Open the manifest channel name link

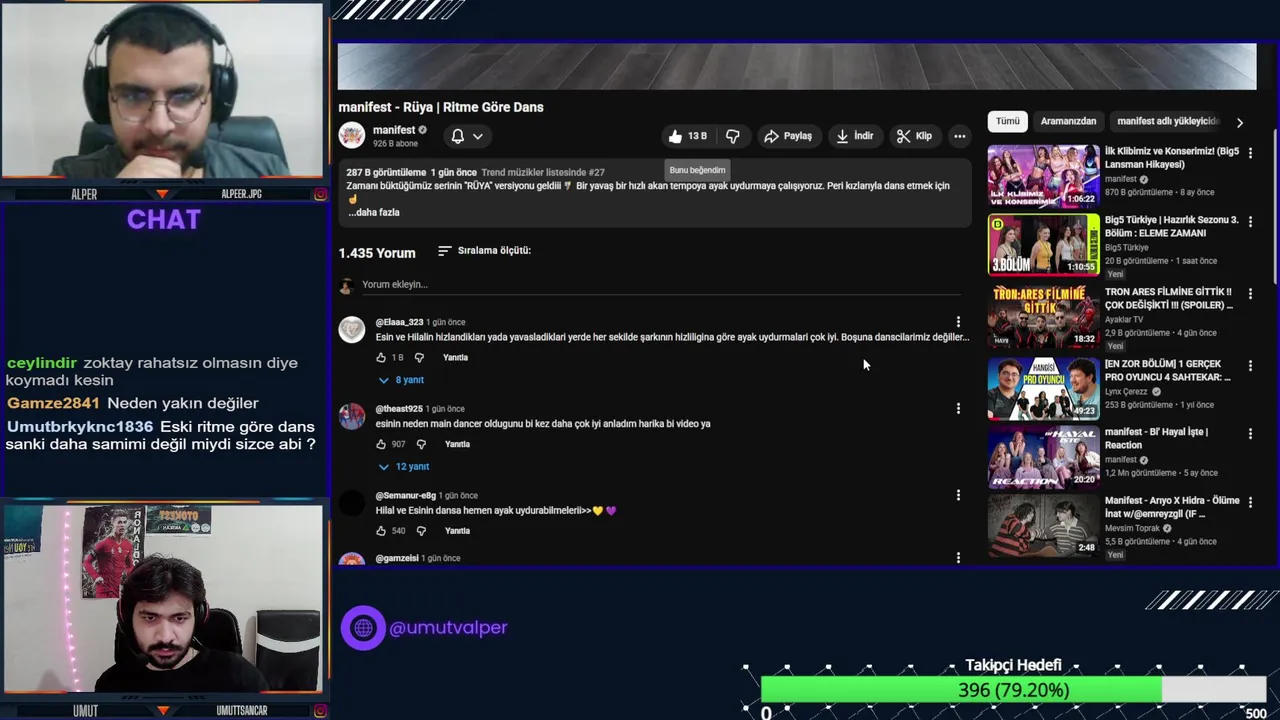click(x=393, y=130)
